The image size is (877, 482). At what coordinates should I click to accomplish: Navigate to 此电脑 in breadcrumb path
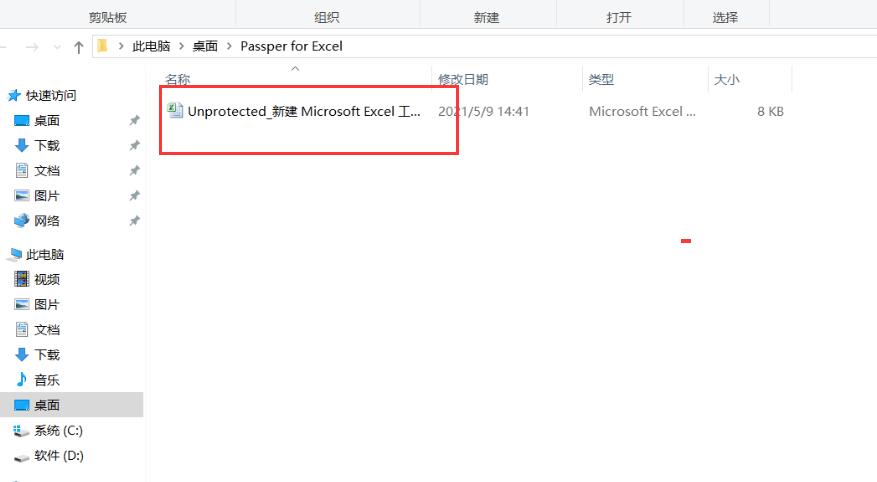point(151,46)
